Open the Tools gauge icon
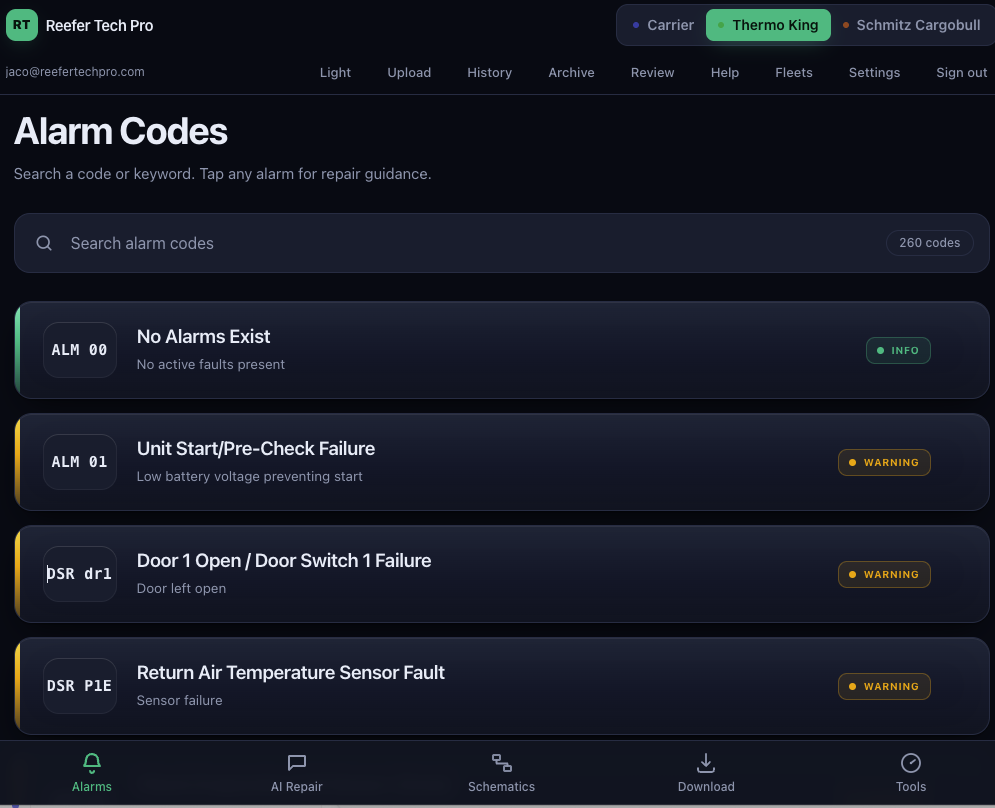The image size is (995, 808). 911,763
